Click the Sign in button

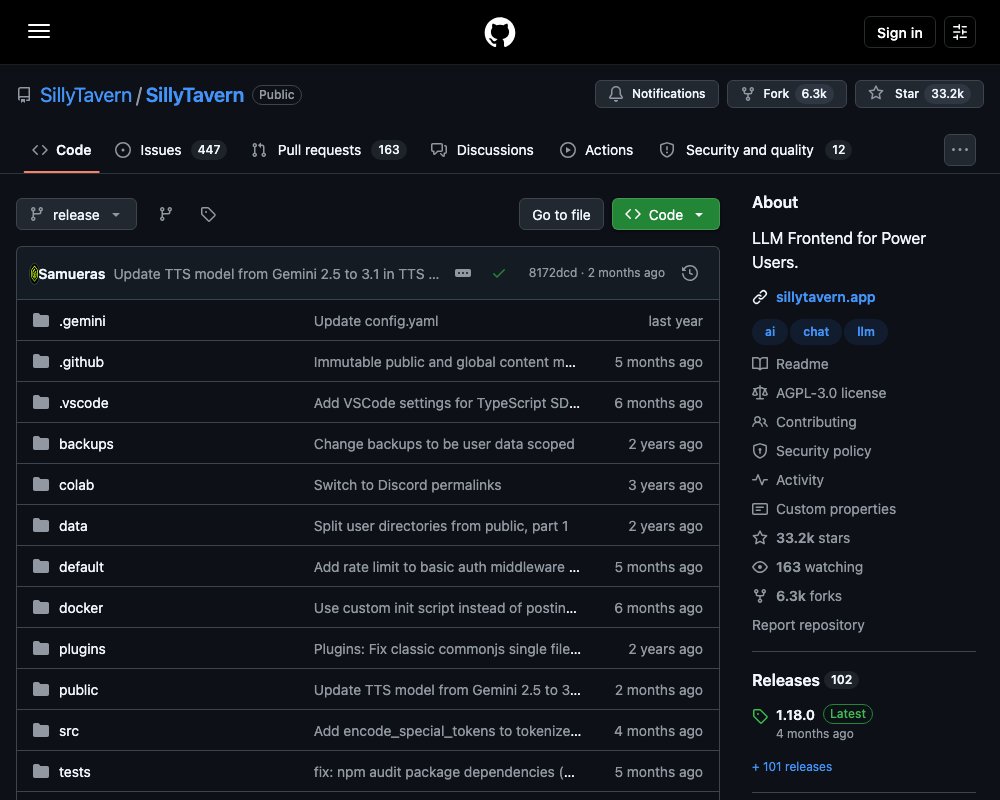[x=899, y=33]
